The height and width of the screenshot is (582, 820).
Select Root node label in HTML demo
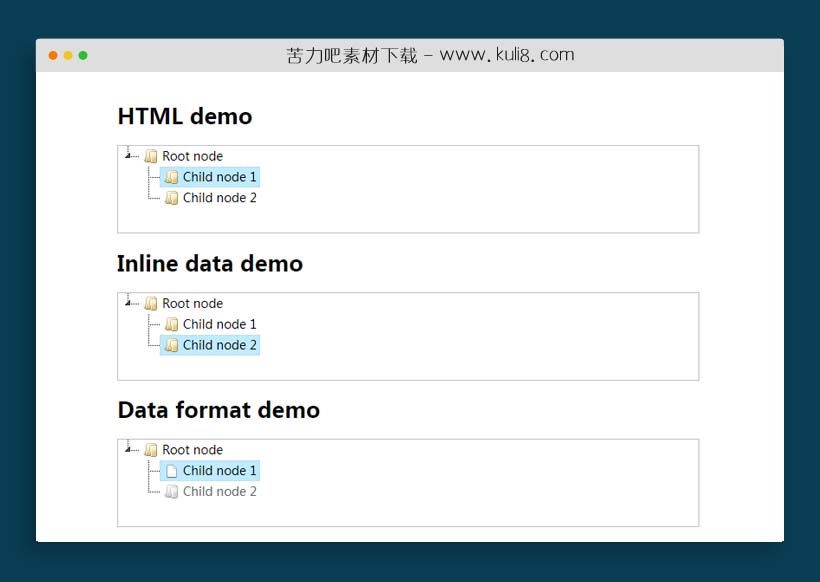[192, 156]
